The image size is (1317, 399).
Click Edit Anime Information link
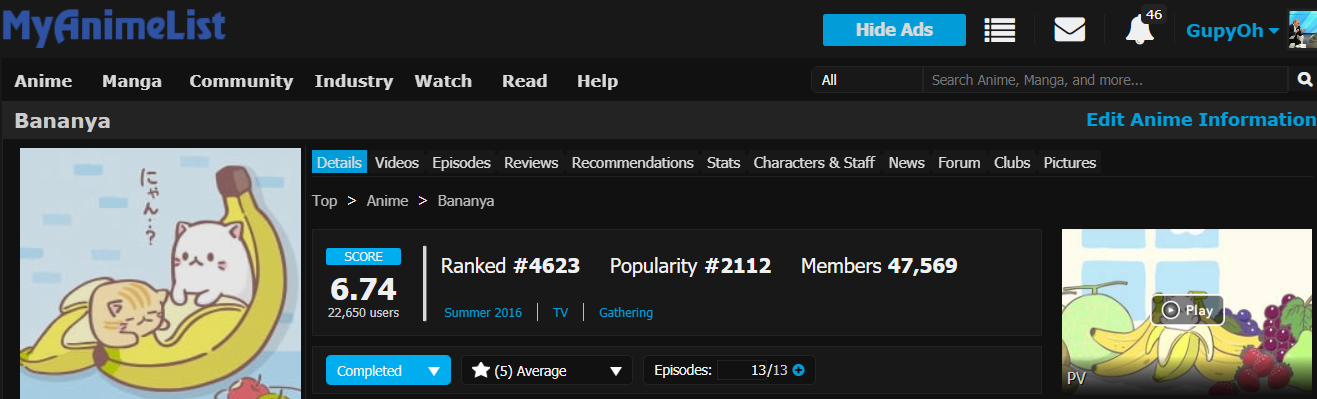point(1201,120)
